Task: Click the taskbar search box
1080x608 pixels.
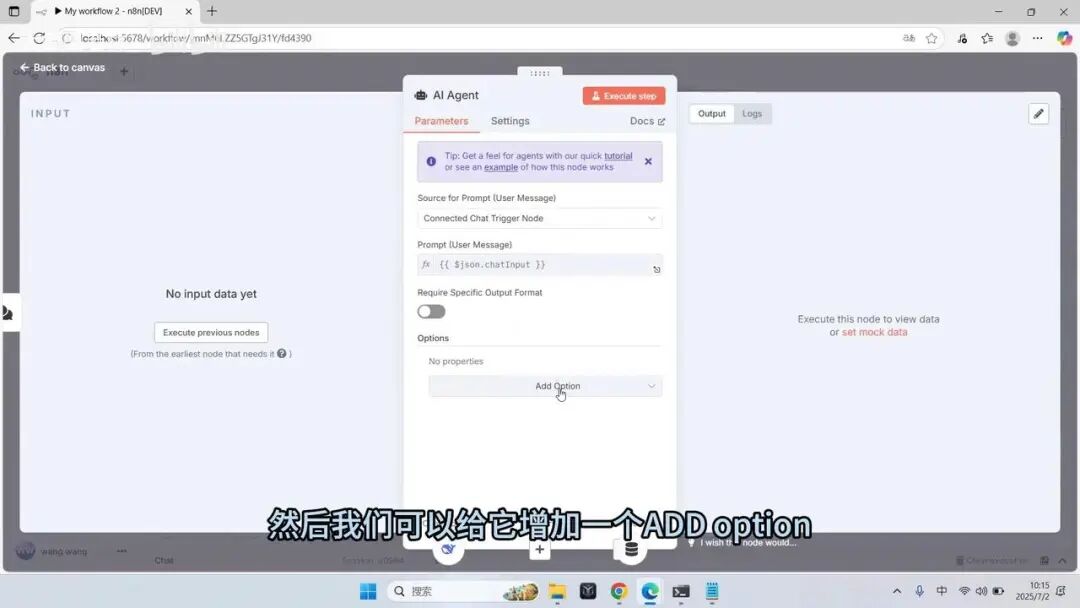Action: coord(465,591)
